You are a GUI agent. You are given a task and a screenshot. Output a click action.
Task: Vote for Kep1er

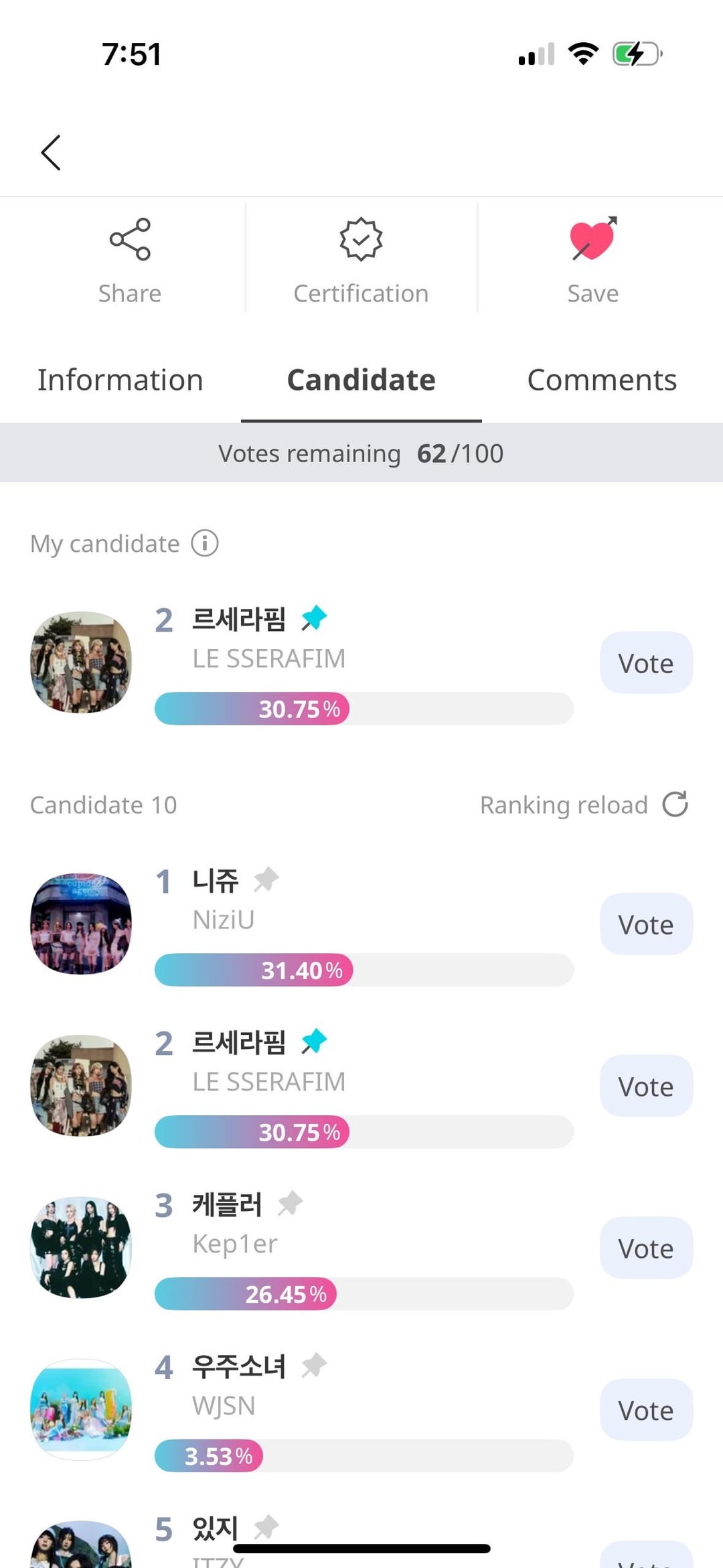pos(646,1249)
